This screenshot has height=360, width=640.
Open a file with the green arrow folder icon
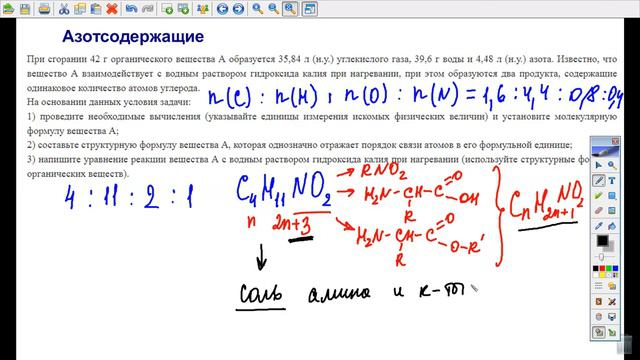point(8,9)
